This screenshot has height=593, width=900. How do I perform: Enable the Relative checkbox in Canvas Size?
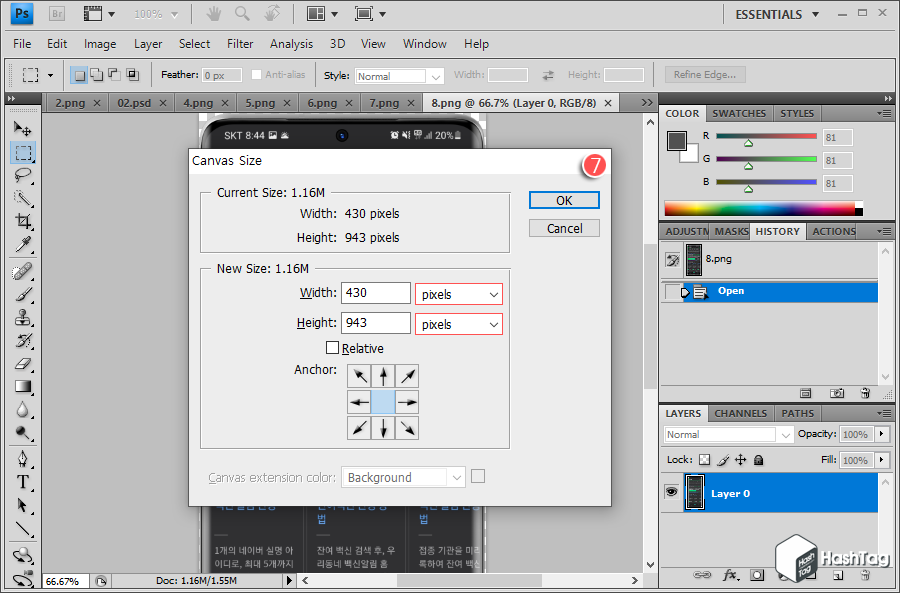click(334, 347)
